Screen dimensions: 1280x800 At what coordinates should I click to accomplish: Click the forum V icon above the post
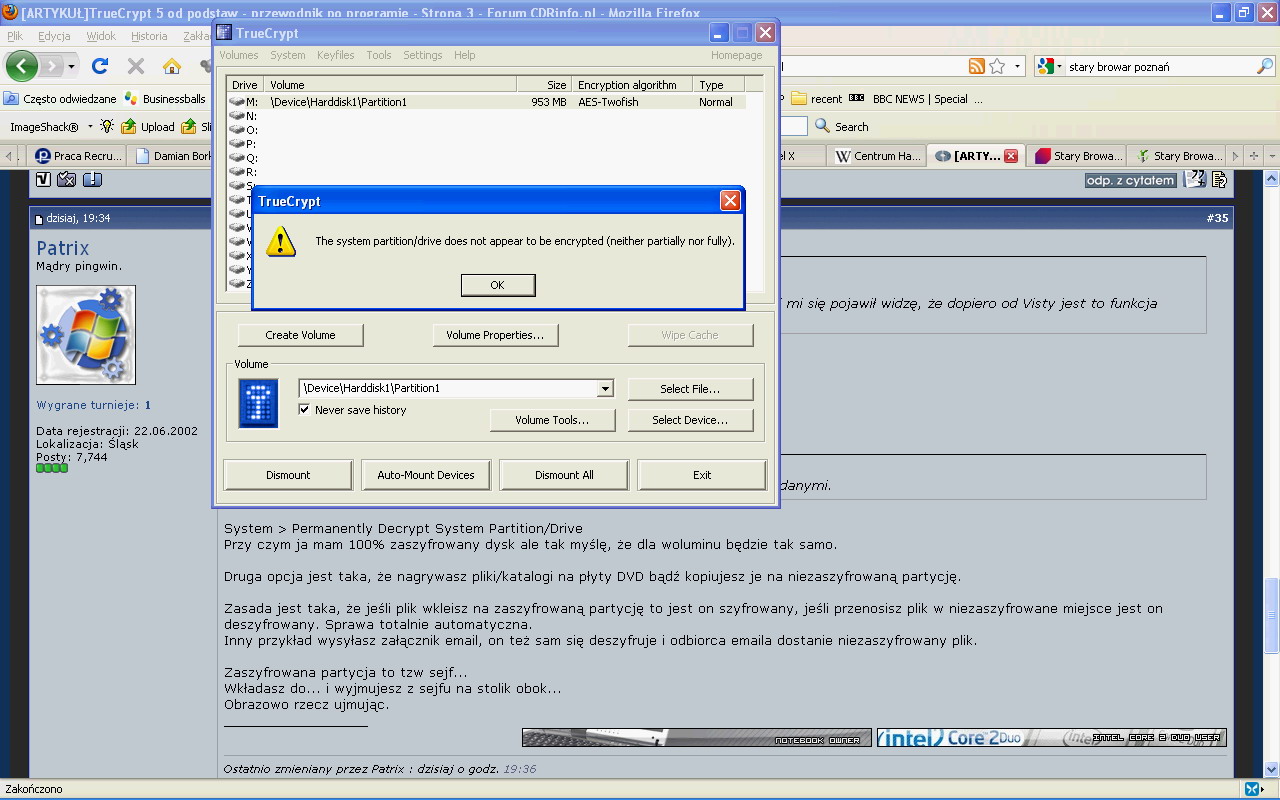pos(43,180)
